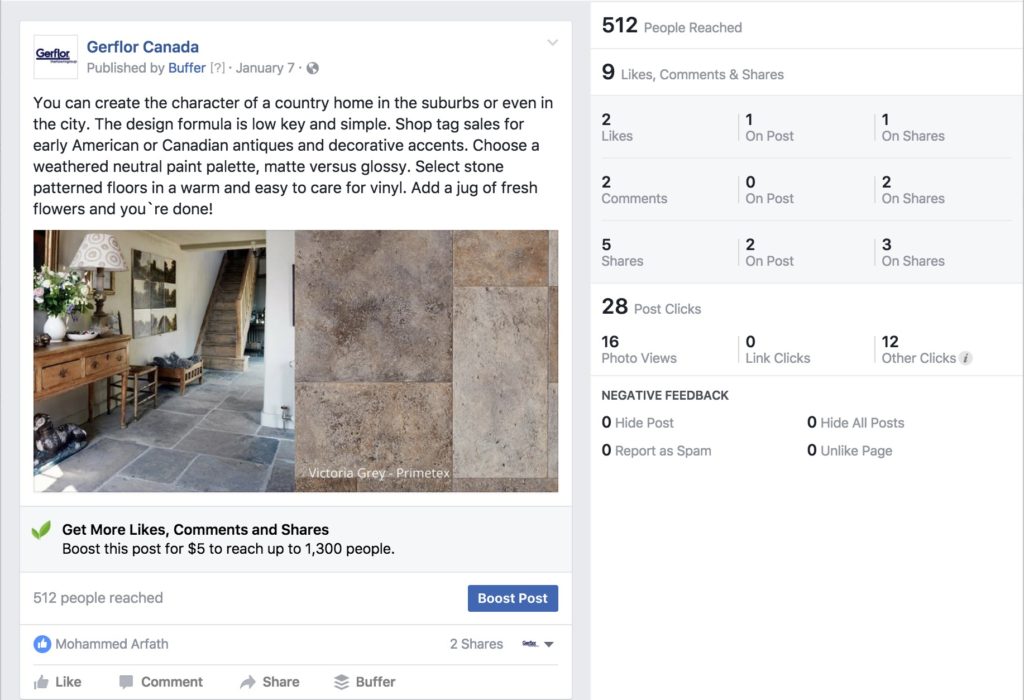
Task: Open the country home floor photo
Action: coord(296,360)
